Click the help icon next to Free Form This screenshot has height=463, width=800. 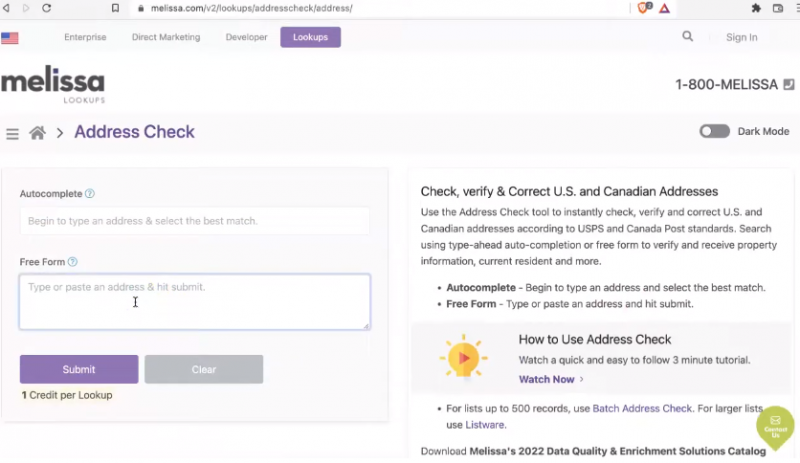[73, 262]
